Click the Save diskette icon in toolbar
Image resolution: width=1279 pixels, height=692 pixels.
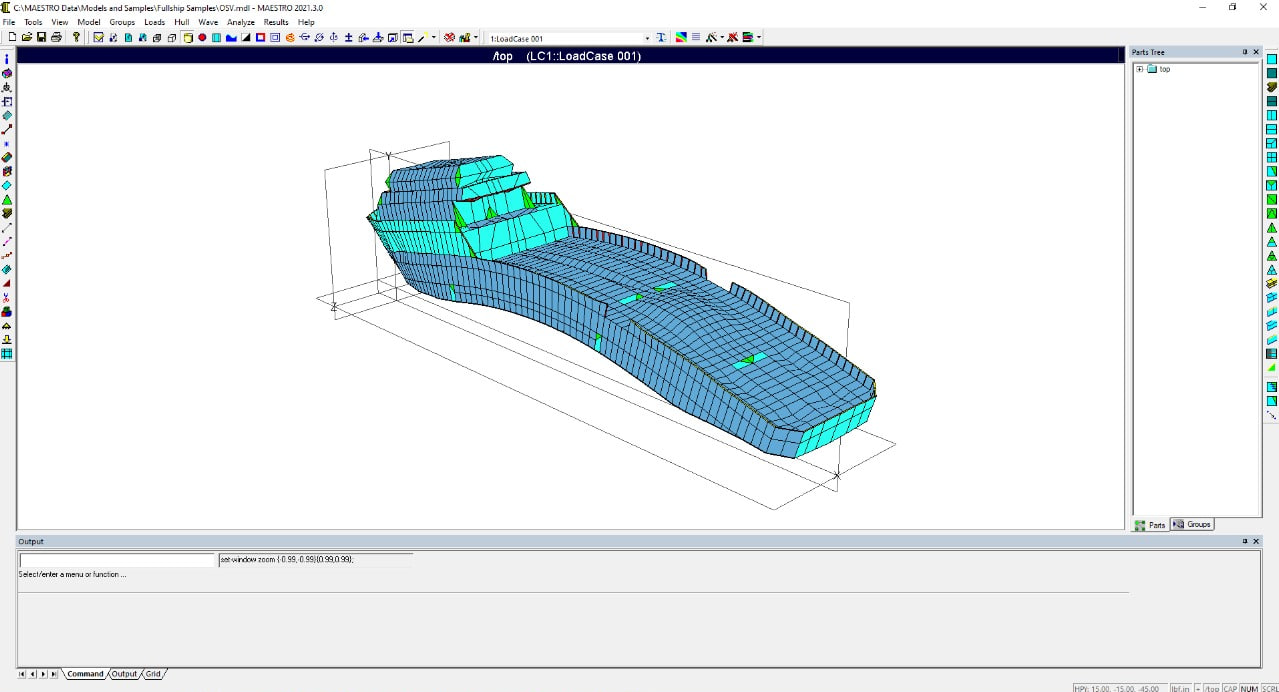tap(41, 38)
